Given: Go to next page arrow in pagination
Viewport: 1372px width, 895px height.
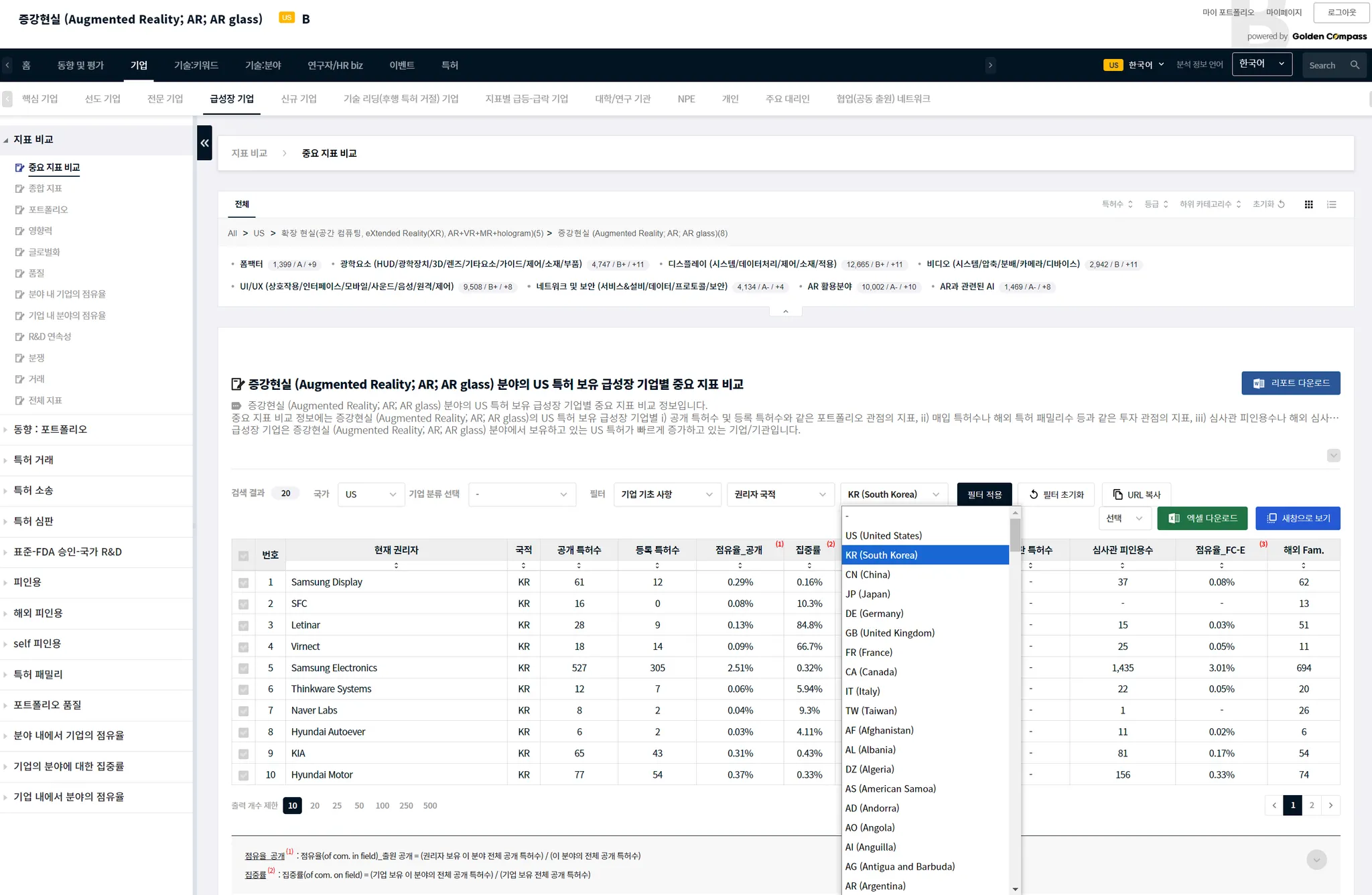Looking at the screenshot, I should (1330, 805).
